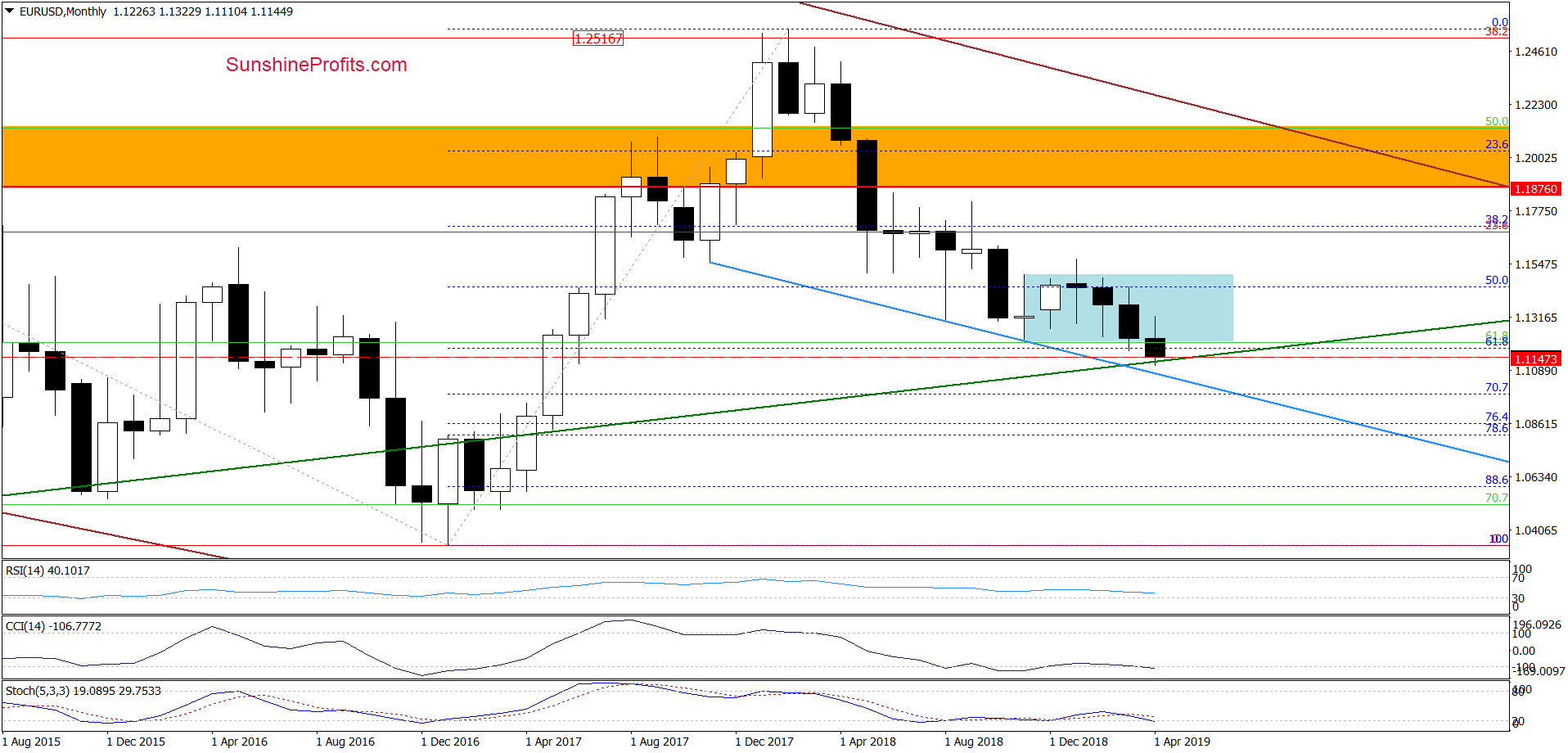The width and height of the screenshot is (1568, 753).
Task: Click the 1 Apr 2016 date label
Action: [240, 742]
